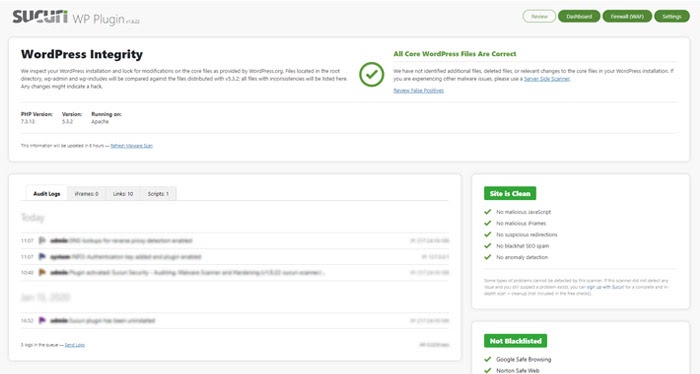This screenshot has width=700, height=374.
Task: Click the Sucuri logo
Action: (40, 17)
